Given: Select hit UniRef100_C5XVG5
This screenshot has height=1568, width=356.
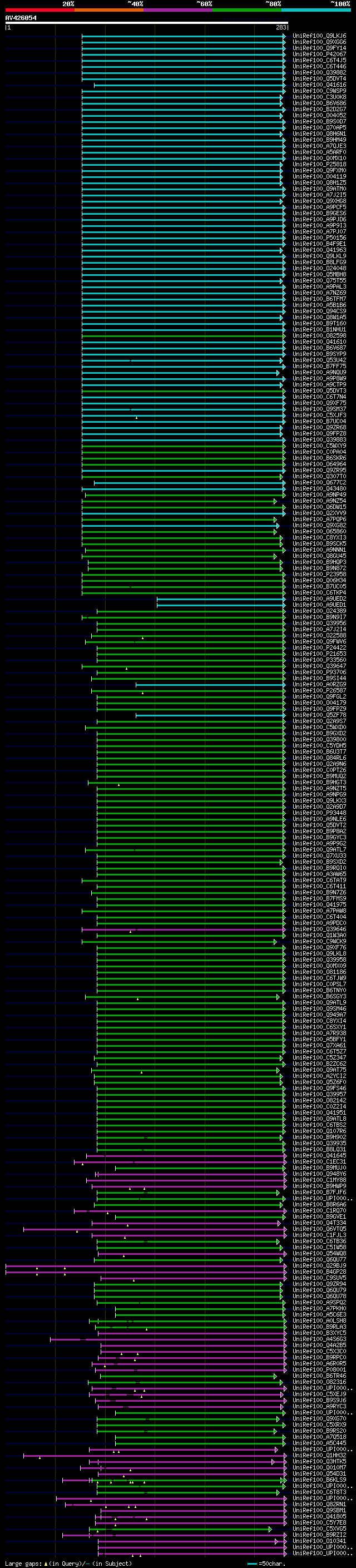Looking at the screenshot, I should tap(319, 1529).
